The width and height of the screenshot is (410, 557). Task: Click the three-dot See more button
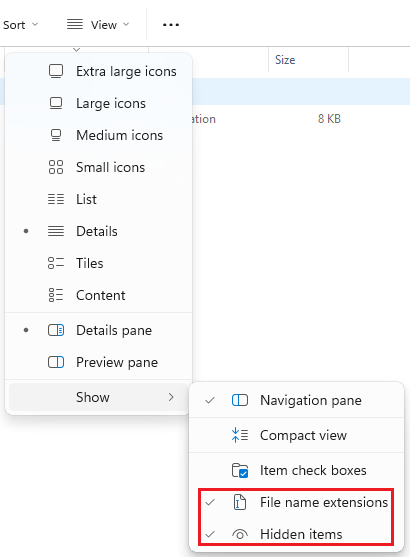click(171, 25)
